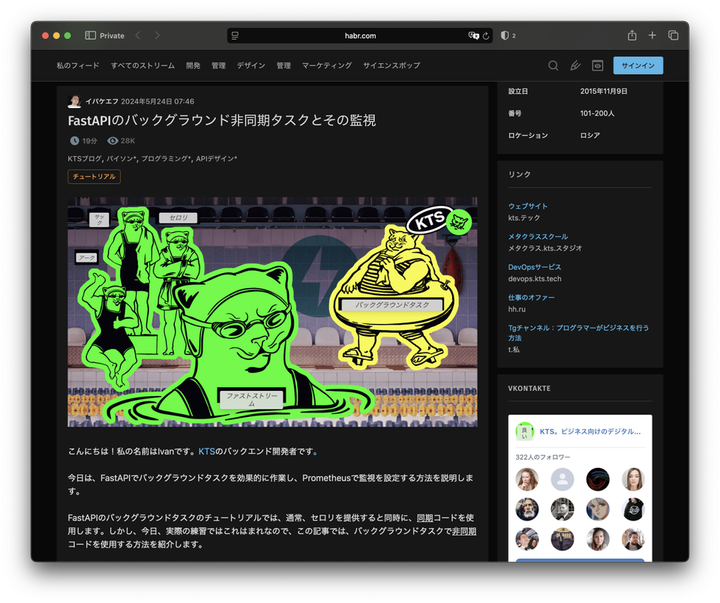Click the 非同期 underlined link
The image size is (720, 603).
click(x=464, y=531)
